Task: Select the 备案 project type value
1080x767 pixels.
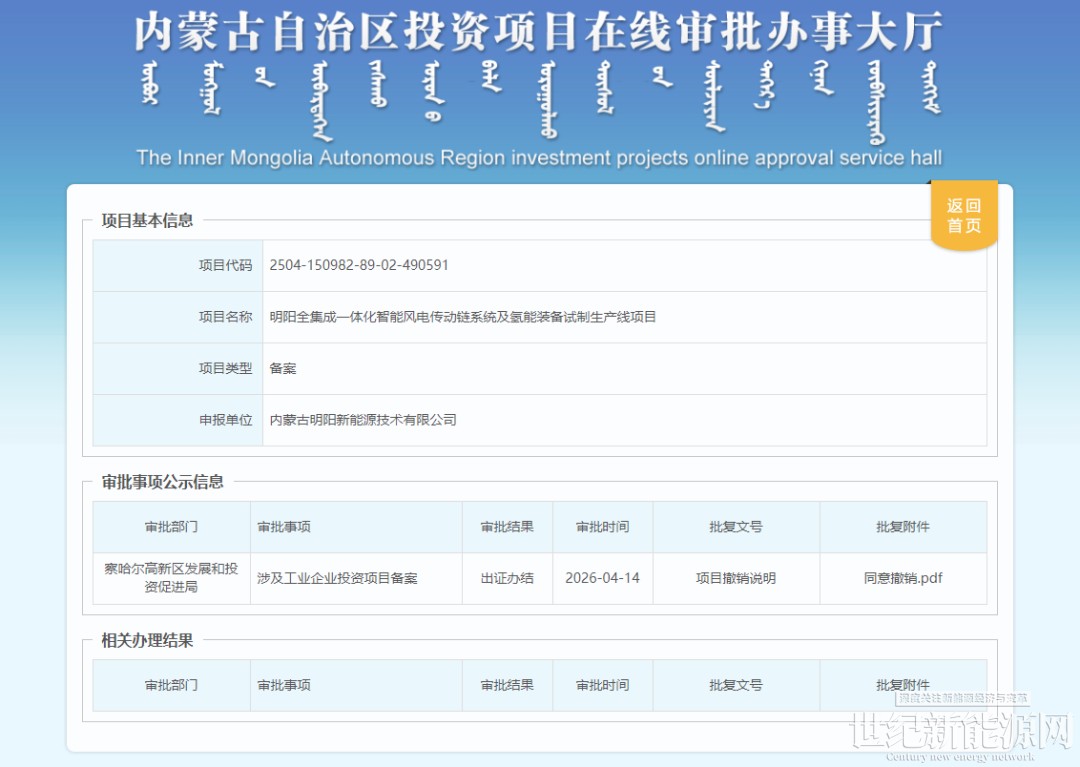Action: [x=283, y=368]
